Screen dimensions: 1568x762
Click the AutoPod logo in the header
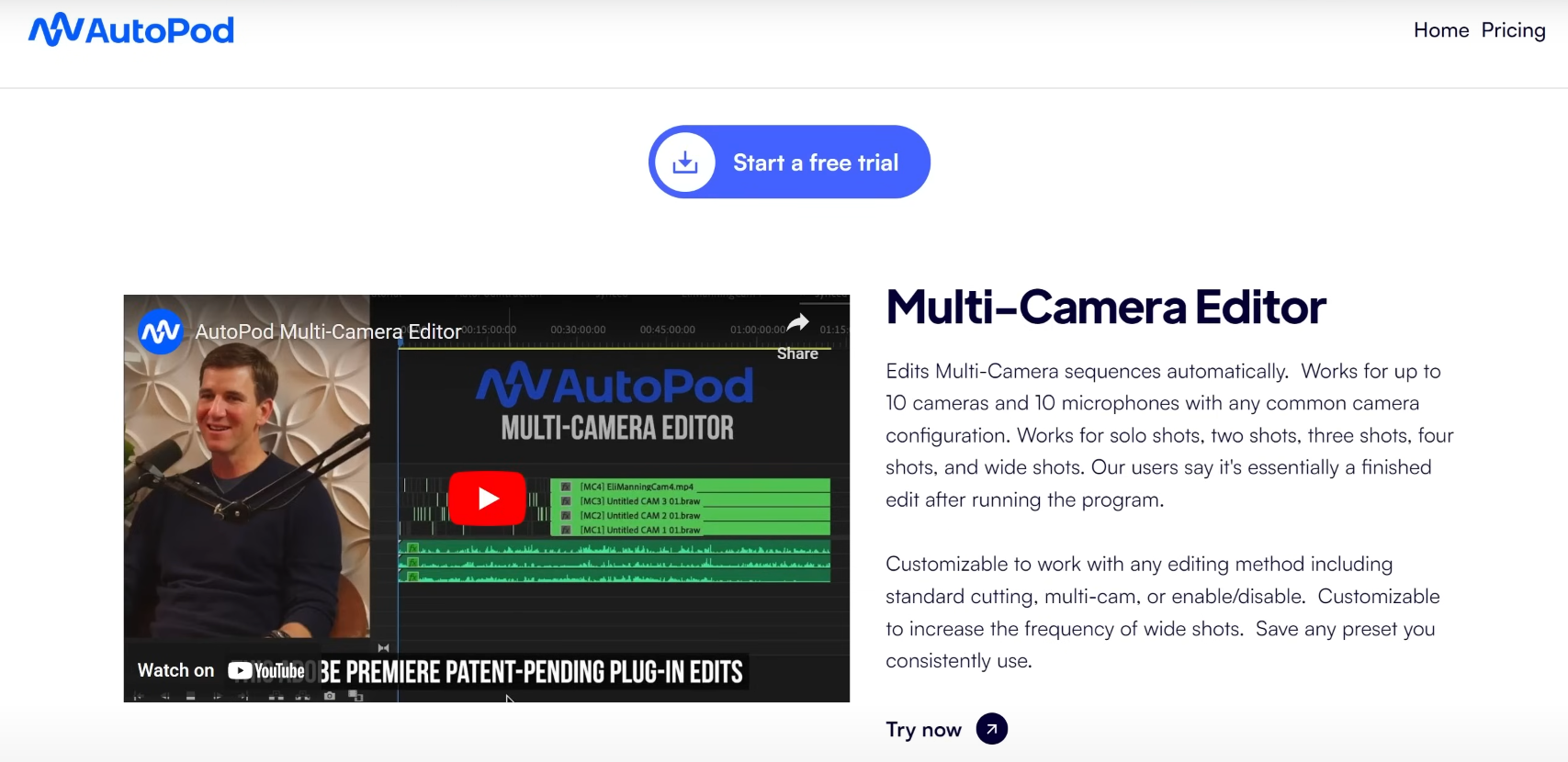pos(131,29)
